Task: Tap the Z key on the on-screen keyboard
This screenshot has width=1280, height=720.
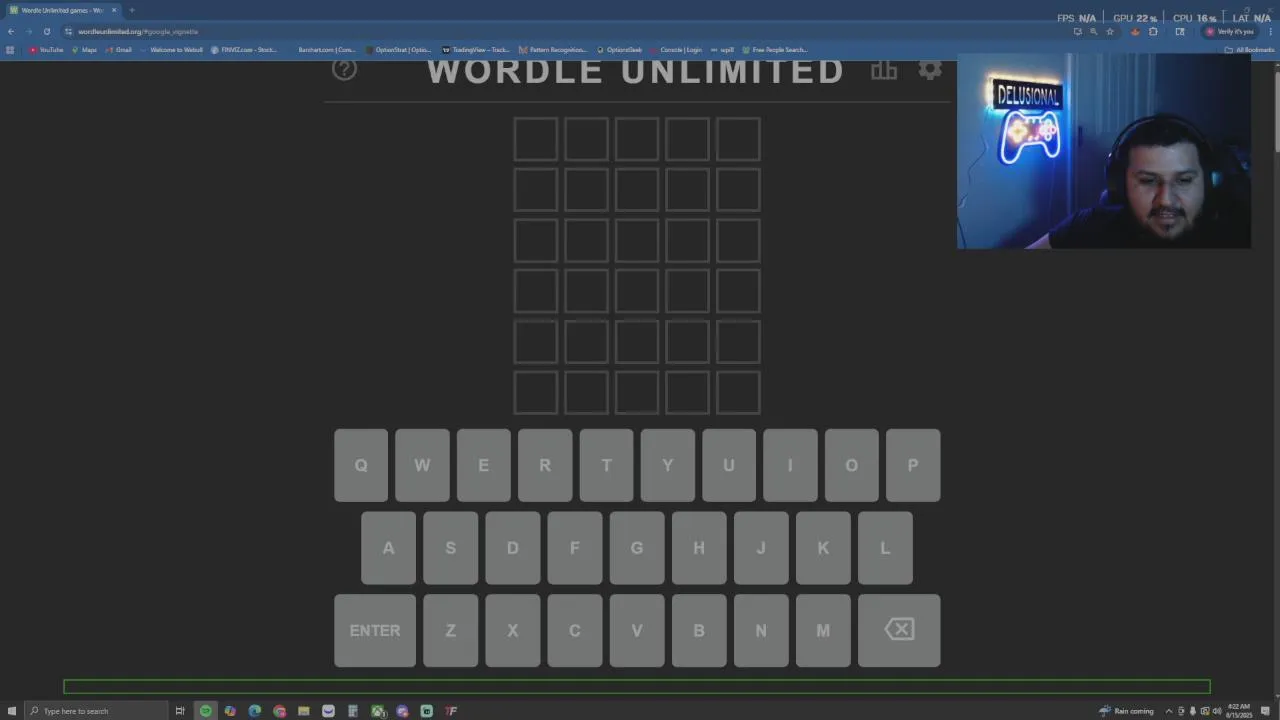Action: pyautogui.click(x=450, y=630)
